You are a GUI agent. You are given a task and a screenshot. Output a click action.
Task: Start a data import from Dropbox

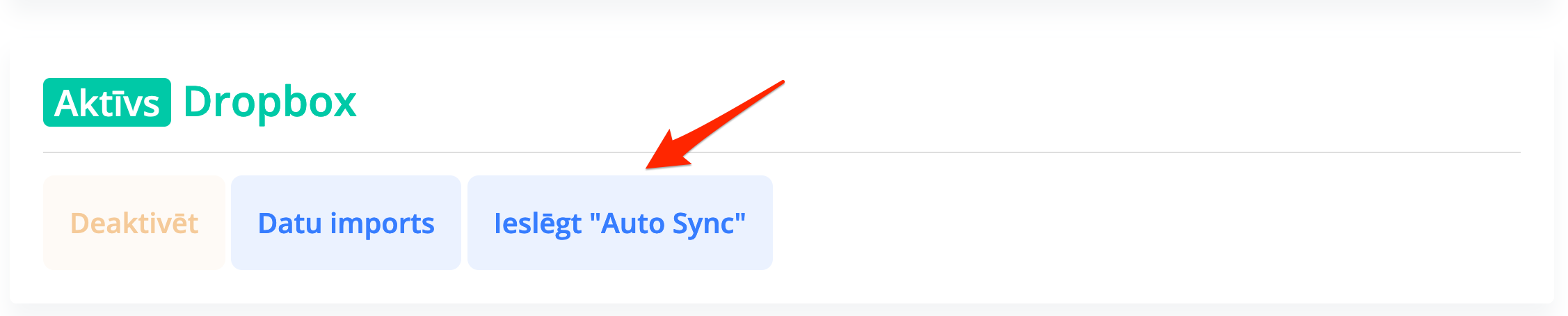pyautogui.click(x=346, y=223)
